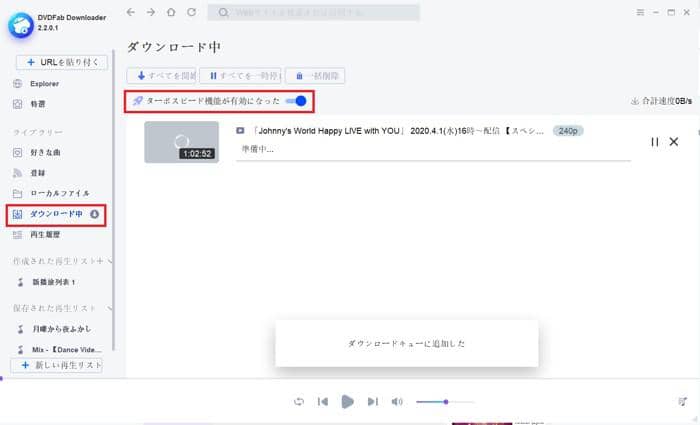Screen dimensions: 700x425
Task: Click the download count badge icon
Action: click(x=94, y=214)
